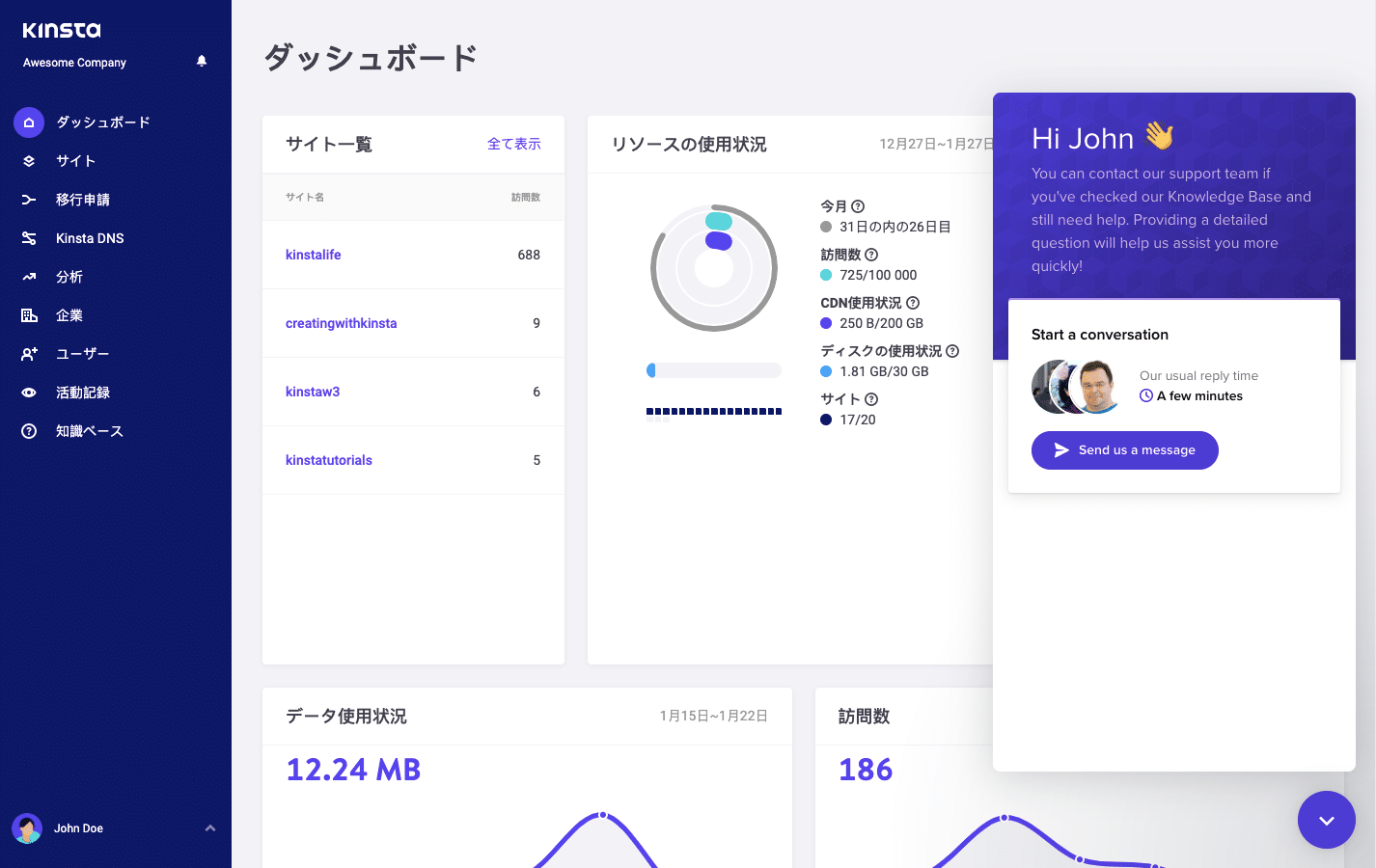Open the 移行申請 migration page

29,200
